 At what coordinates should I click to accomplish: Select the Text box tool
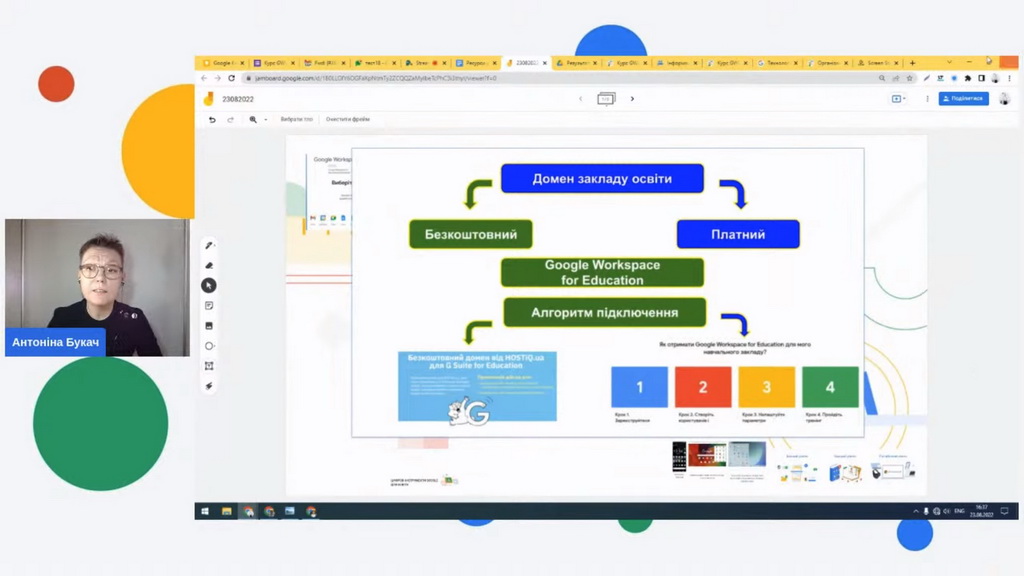click(x=209, y=366)
